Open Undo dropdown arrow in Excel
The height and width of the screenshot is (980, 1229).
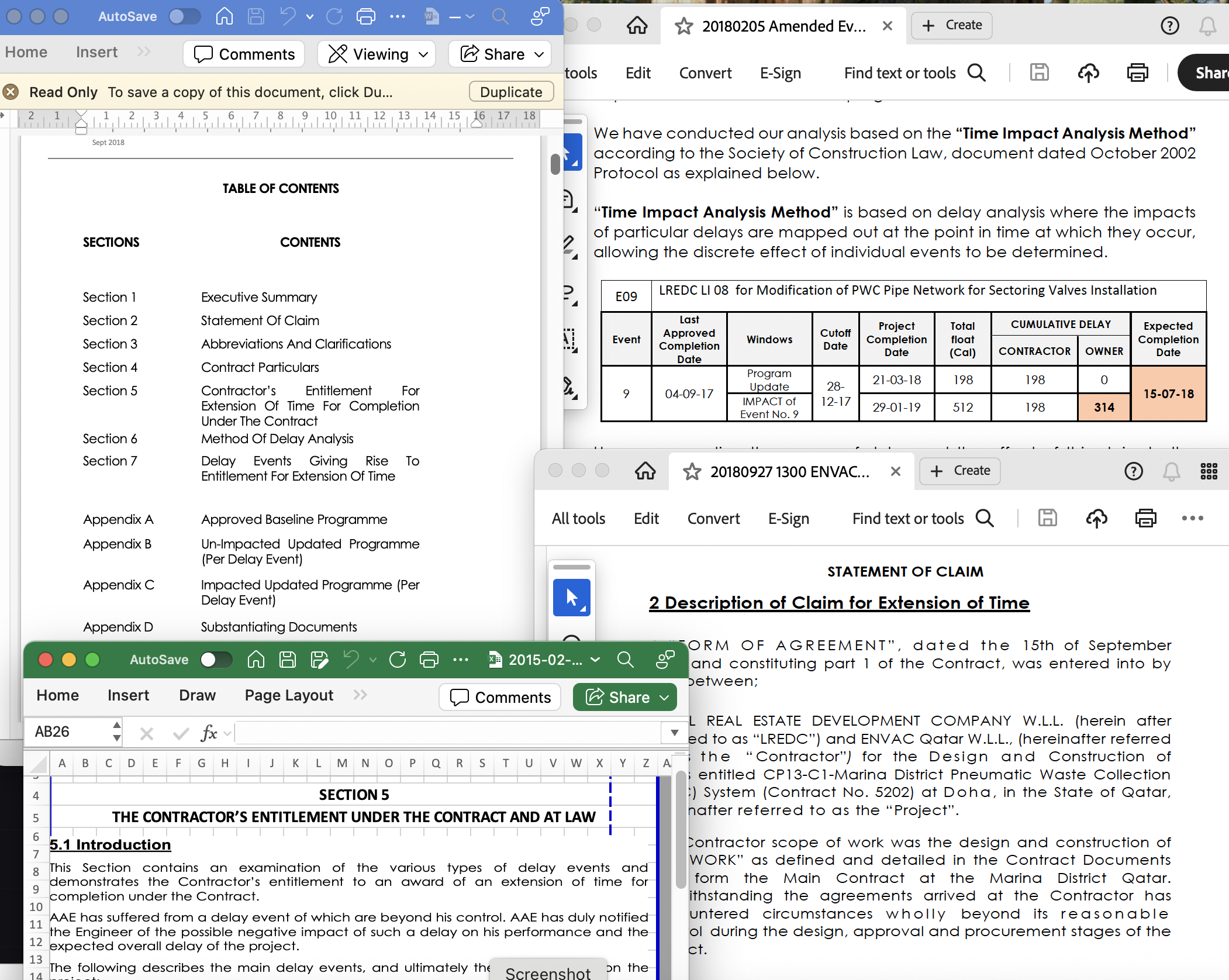(x=373, y=660)
